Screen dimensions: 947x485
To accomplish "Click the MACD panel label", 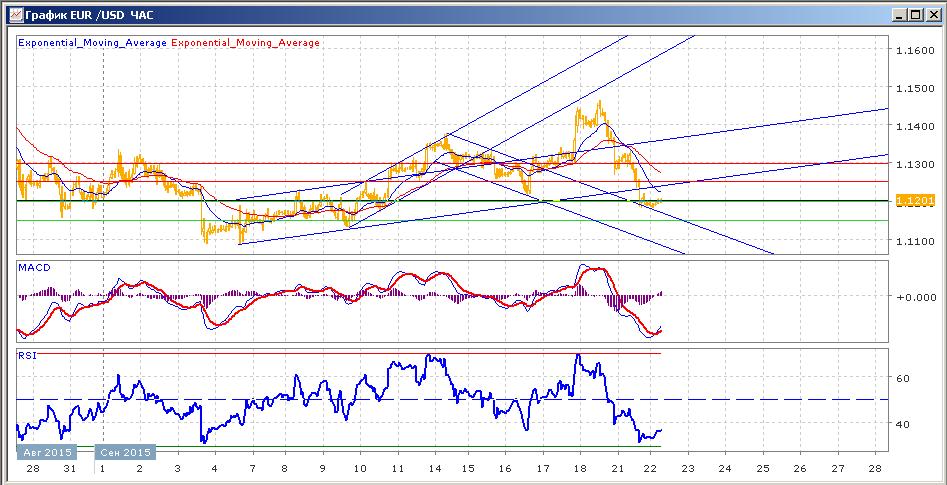I will [32, 267].
